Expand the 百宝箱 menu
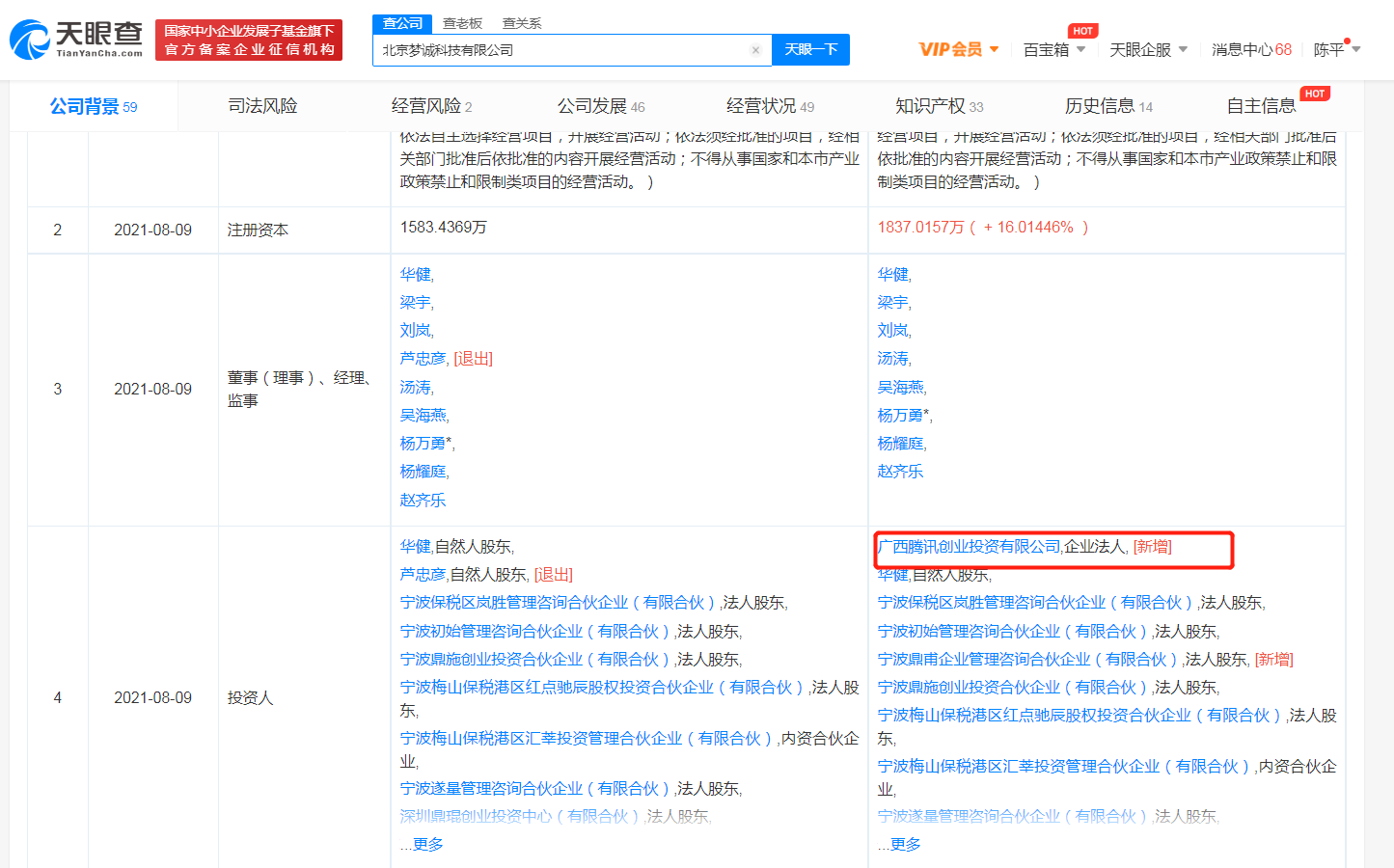Image resolution: width=1394 pixels, height=868 pixels. pyautogui.click(x=1054, y=49)
